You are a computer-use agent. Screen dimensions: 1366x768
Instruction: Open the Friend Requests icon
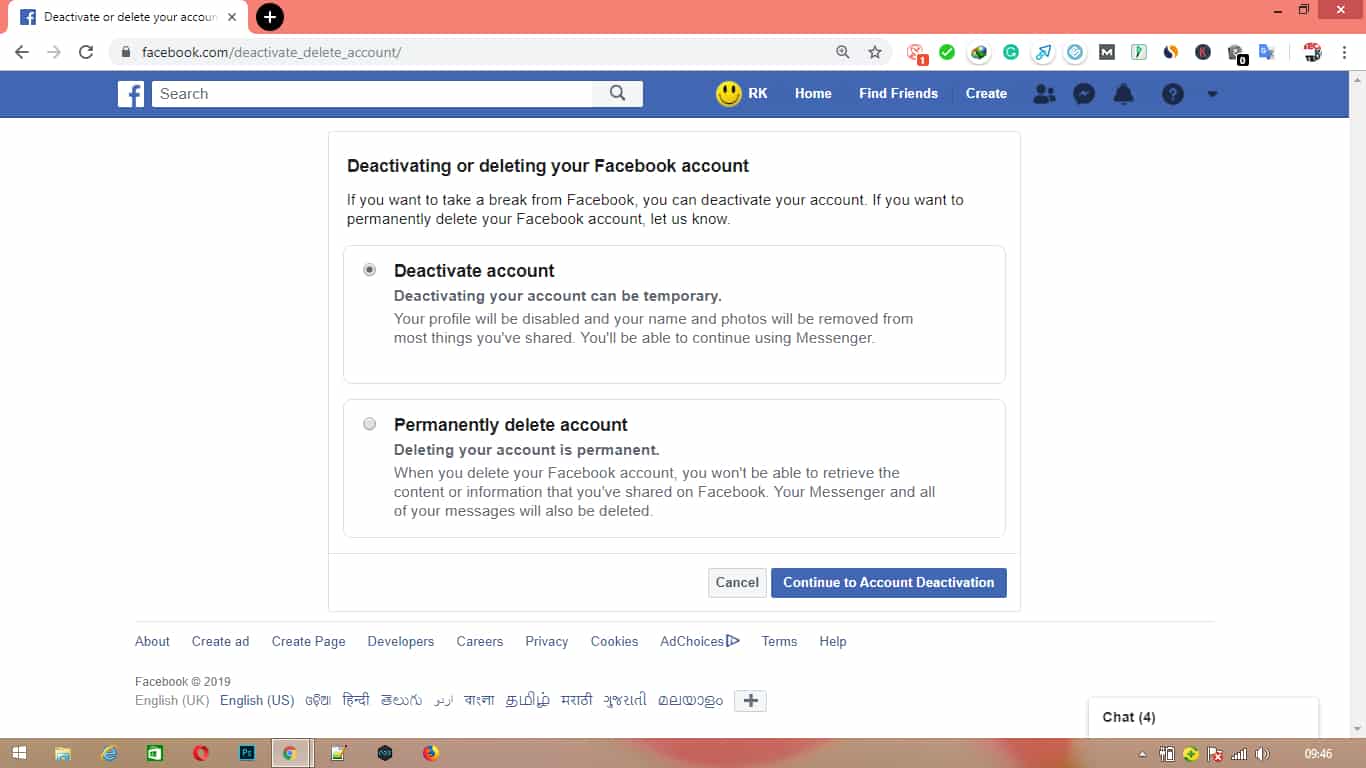(x=1044, y=94)
